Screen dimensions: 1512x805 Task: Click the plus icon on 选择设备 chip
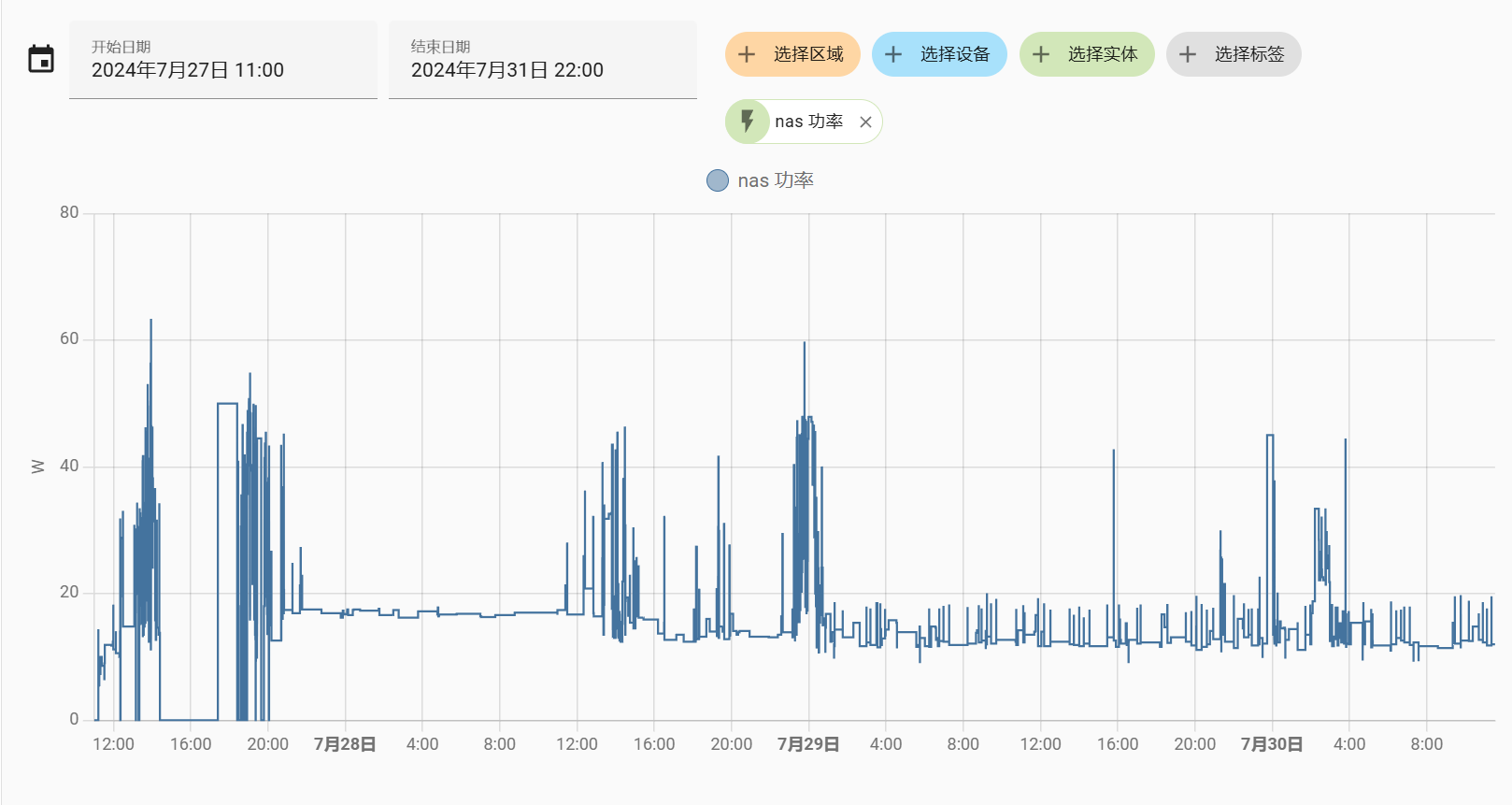coord(893,54)
